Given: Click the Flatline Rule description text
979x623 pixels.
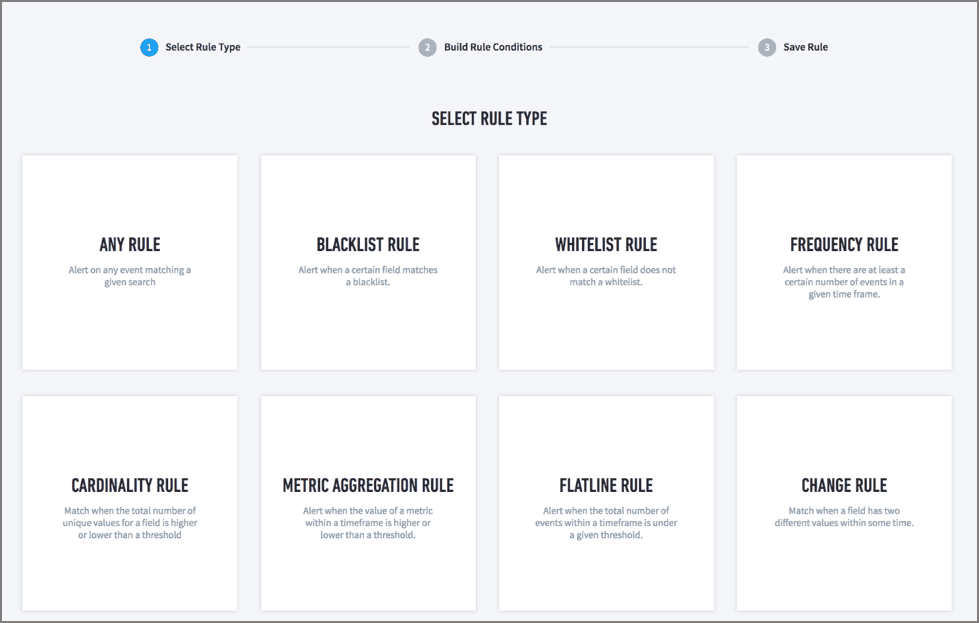Looking at the screenshot, I should coord(606,522).
